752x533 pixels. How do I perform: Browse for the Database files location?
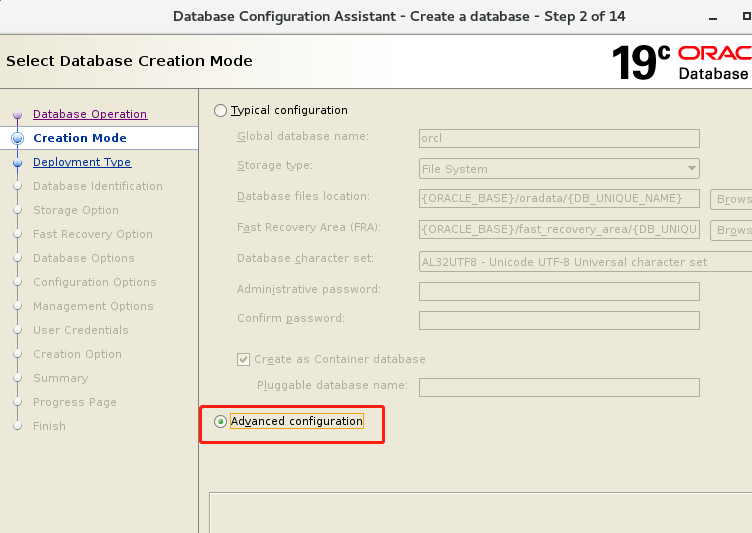(731, 199)
